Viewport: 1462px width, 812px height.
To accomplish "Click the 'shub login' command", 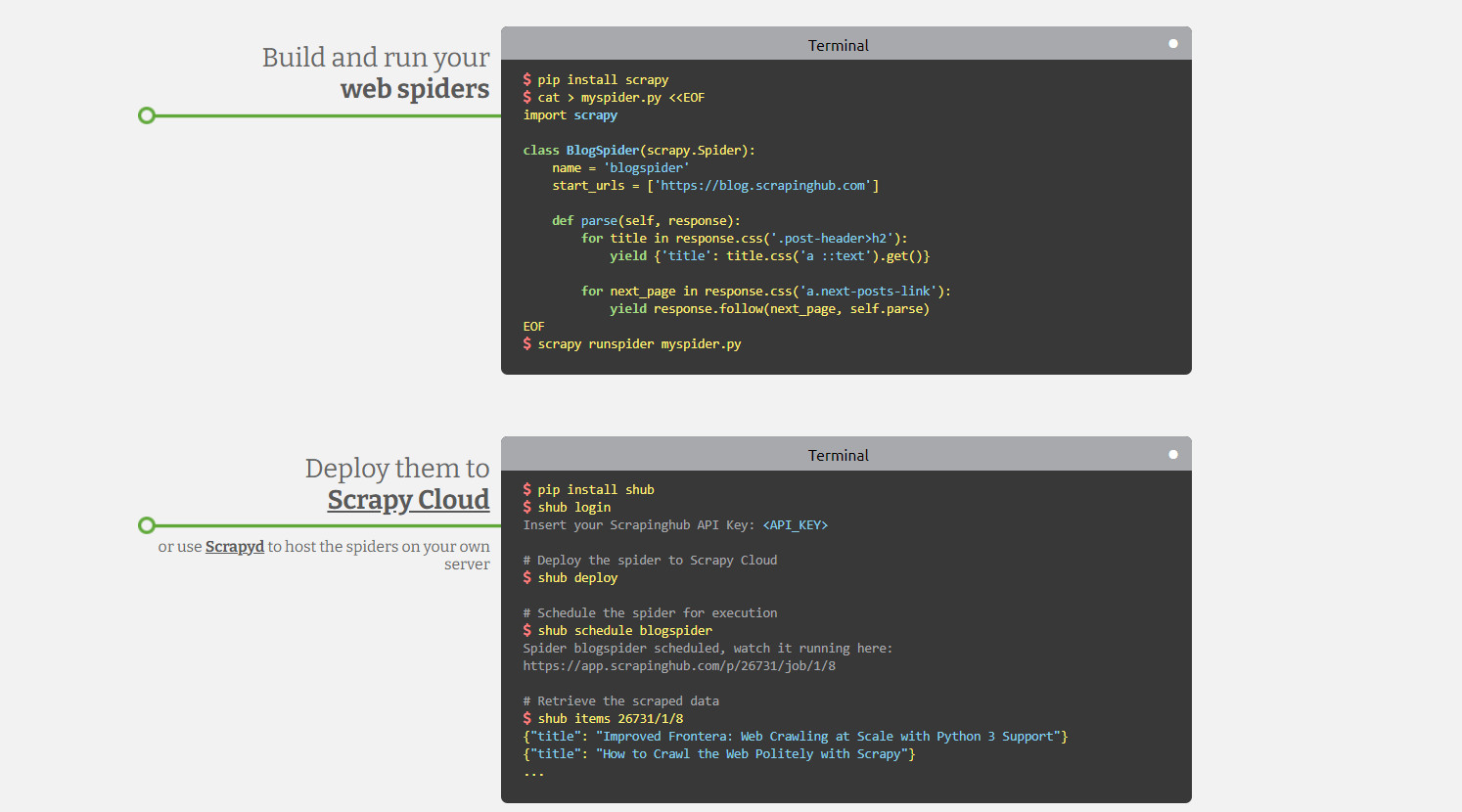I will 573,508.
